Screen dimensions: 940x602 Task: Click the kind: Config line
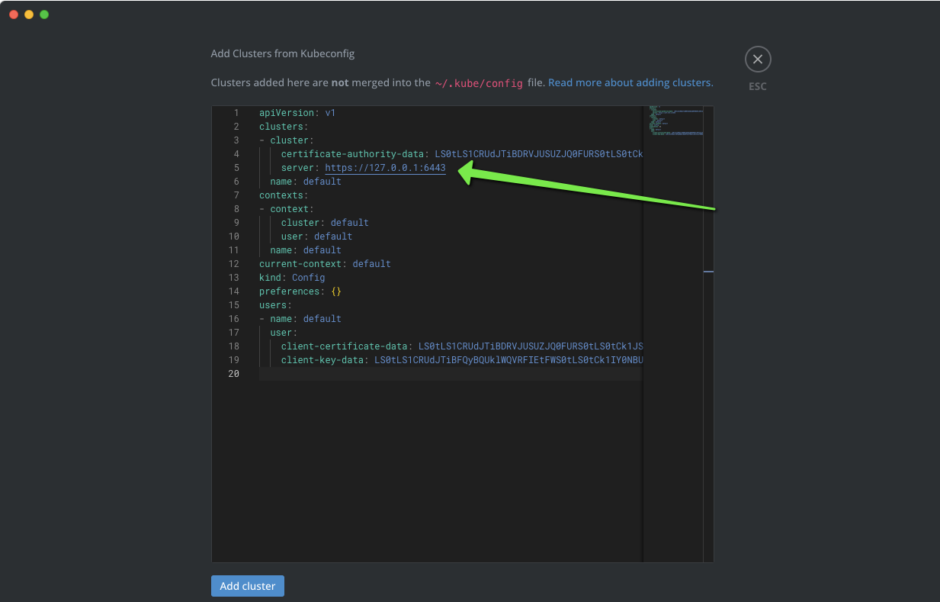point(291,278)
